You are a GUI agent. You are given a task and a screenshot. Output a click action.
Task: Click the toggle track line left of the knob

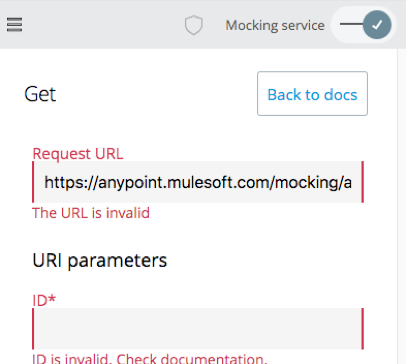tap(351, 24)
